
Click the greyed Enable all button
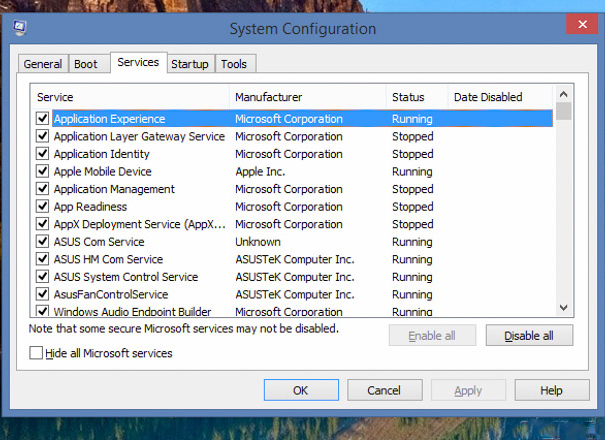coord(432,335)
